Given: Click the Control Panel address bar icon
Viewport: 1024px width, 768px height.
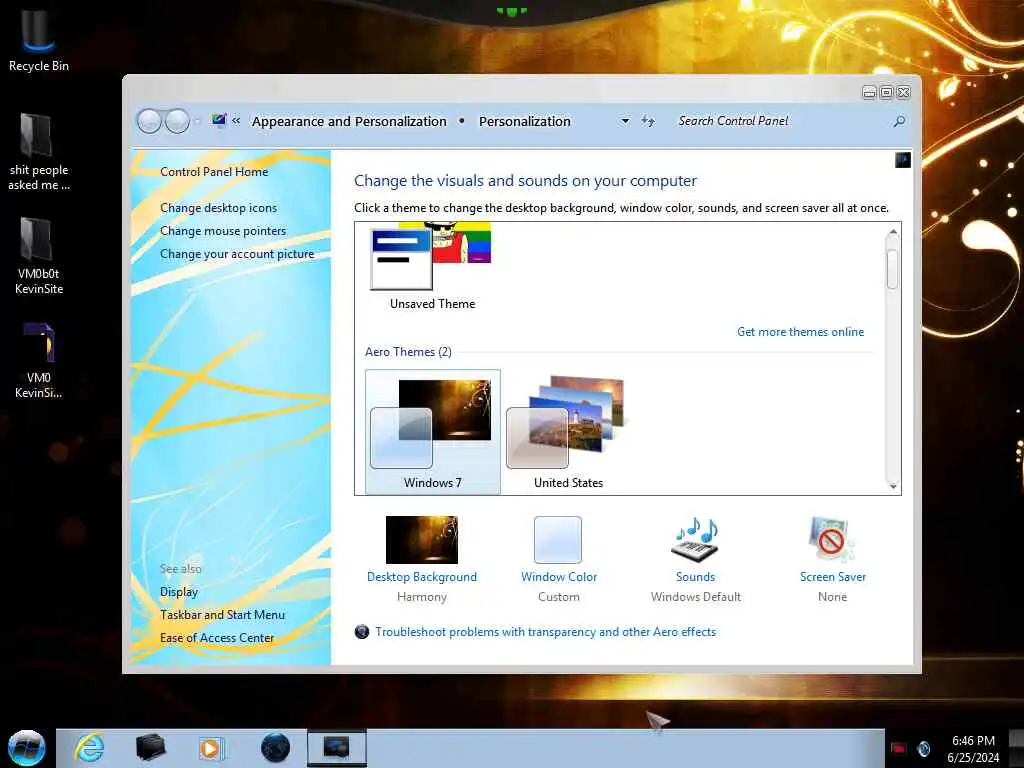Looking at the screenshot, I should pyautogui.click(x=219, y=120).
